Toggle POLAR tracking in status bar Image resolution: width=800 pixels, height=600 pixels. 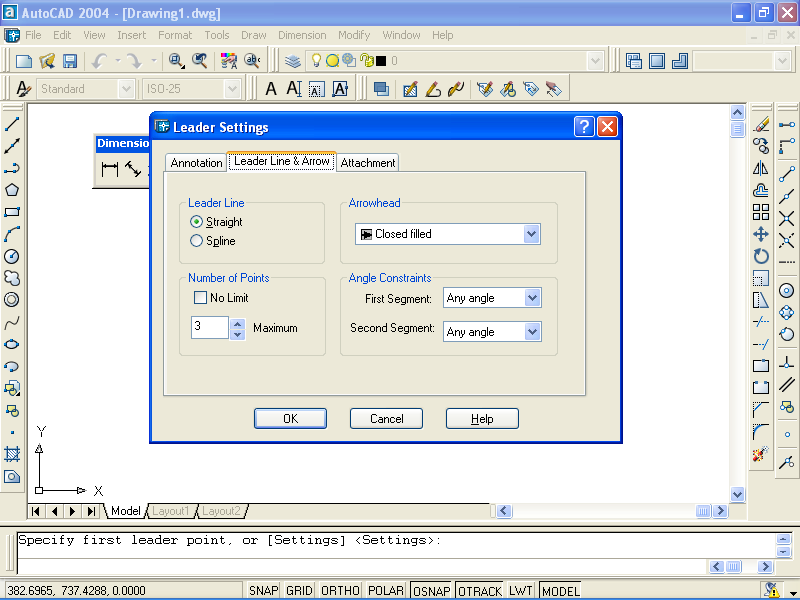click(386, 591)
